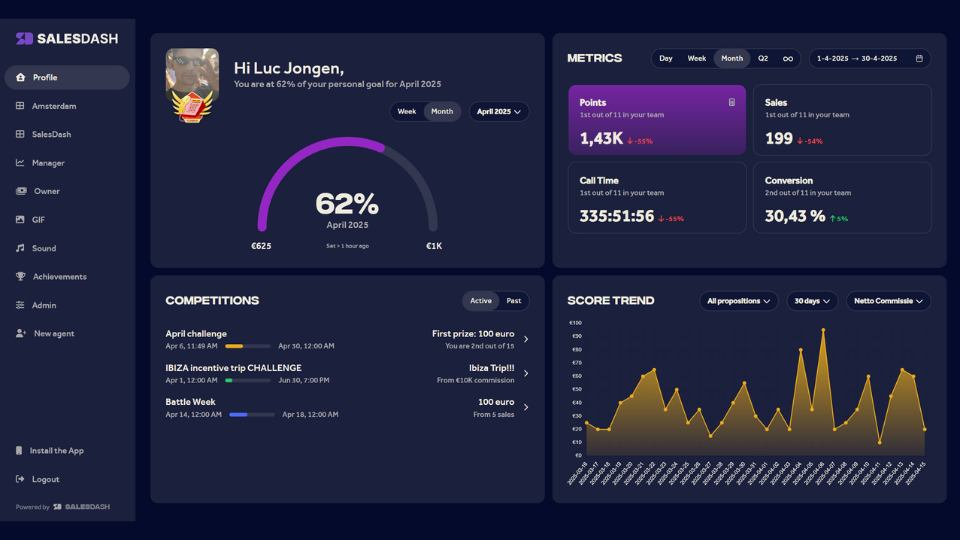Viewport: 960px width, 540px height.
Task: Go to the Achievements page
Action: 67,276
